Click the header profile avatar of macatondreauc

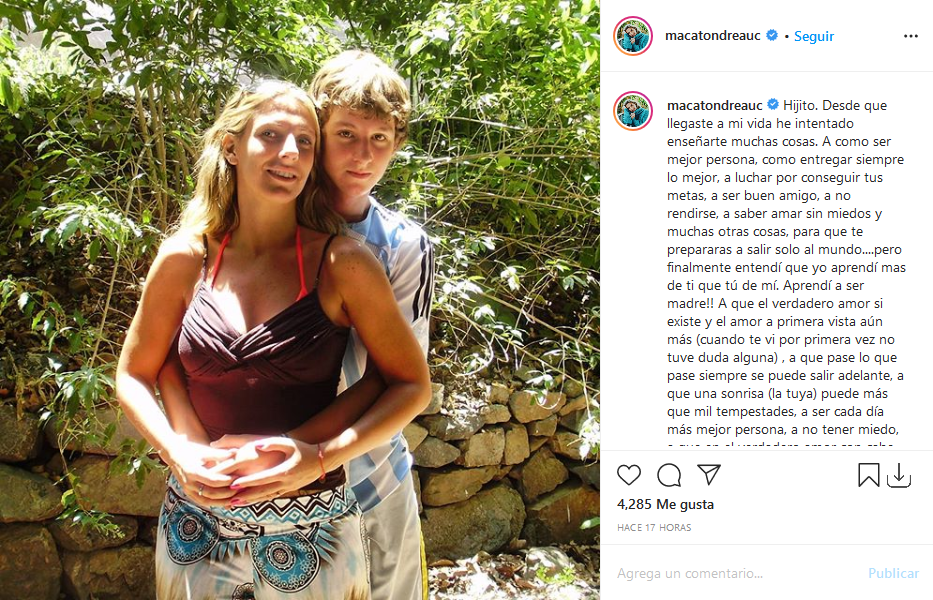coord(633,36)
